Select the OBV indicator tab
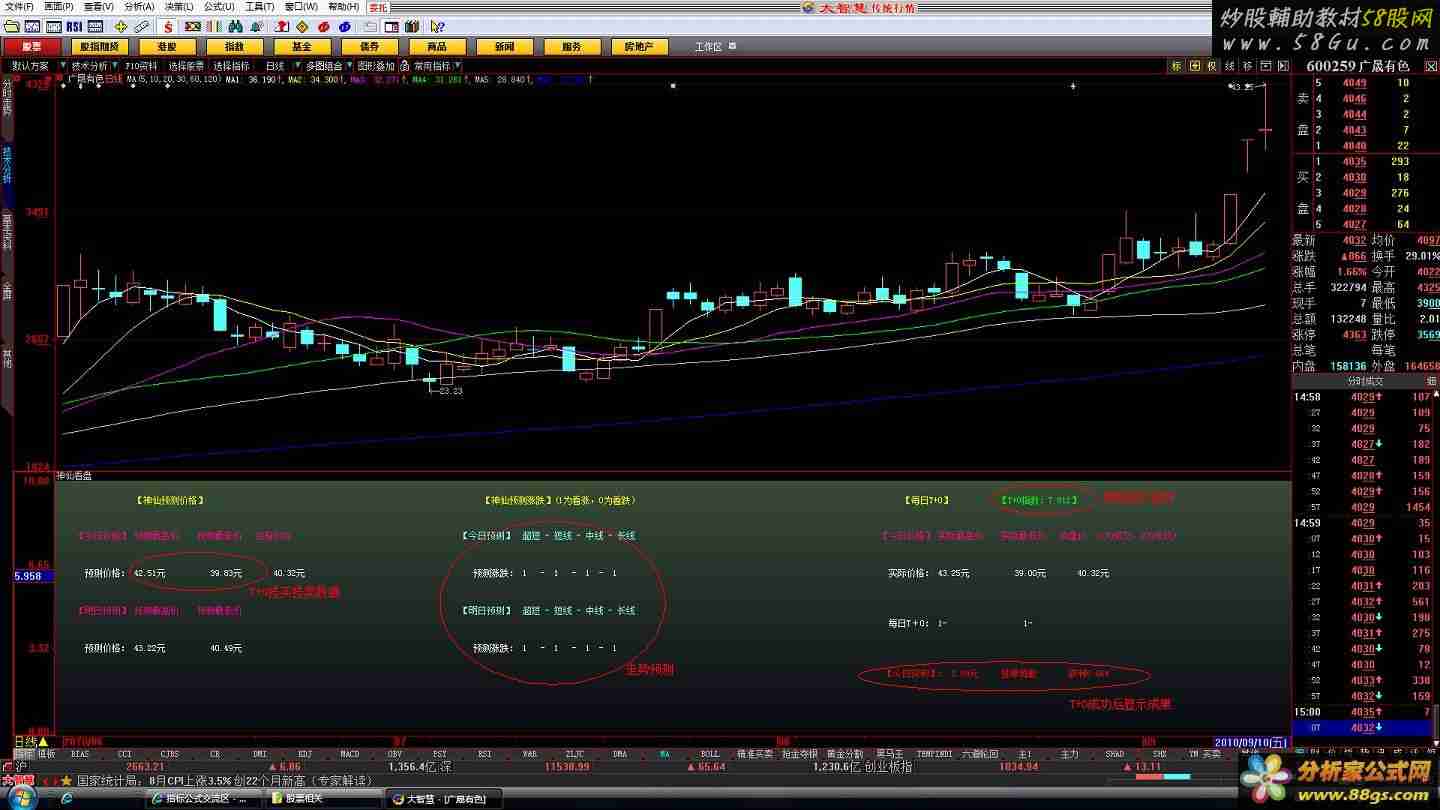The height and width of the screenshot is (810, 1440). coord(394,754)
